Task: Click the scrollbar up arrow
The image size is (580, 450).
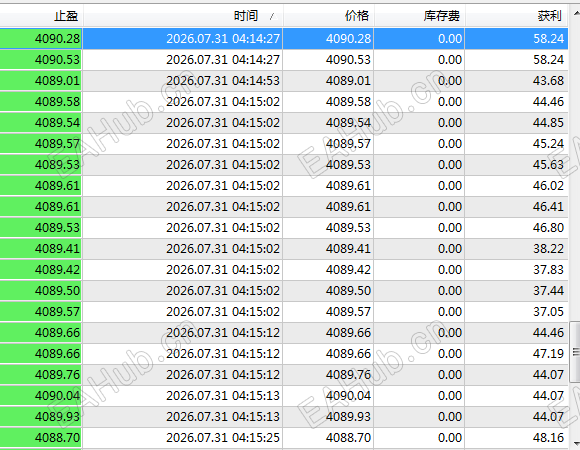Action: click(576, 14)
